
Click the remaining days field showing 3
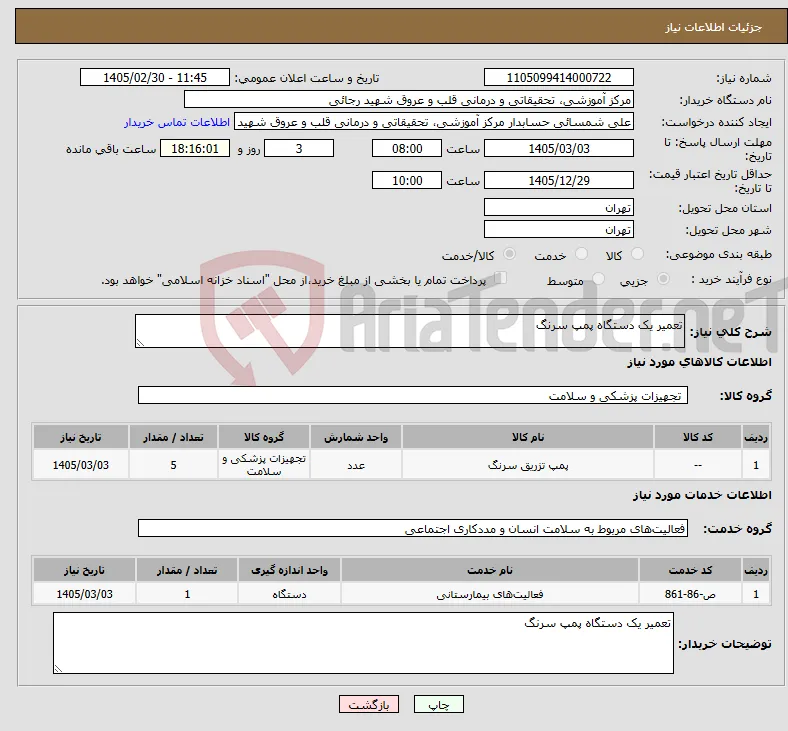tap(299, 148)
